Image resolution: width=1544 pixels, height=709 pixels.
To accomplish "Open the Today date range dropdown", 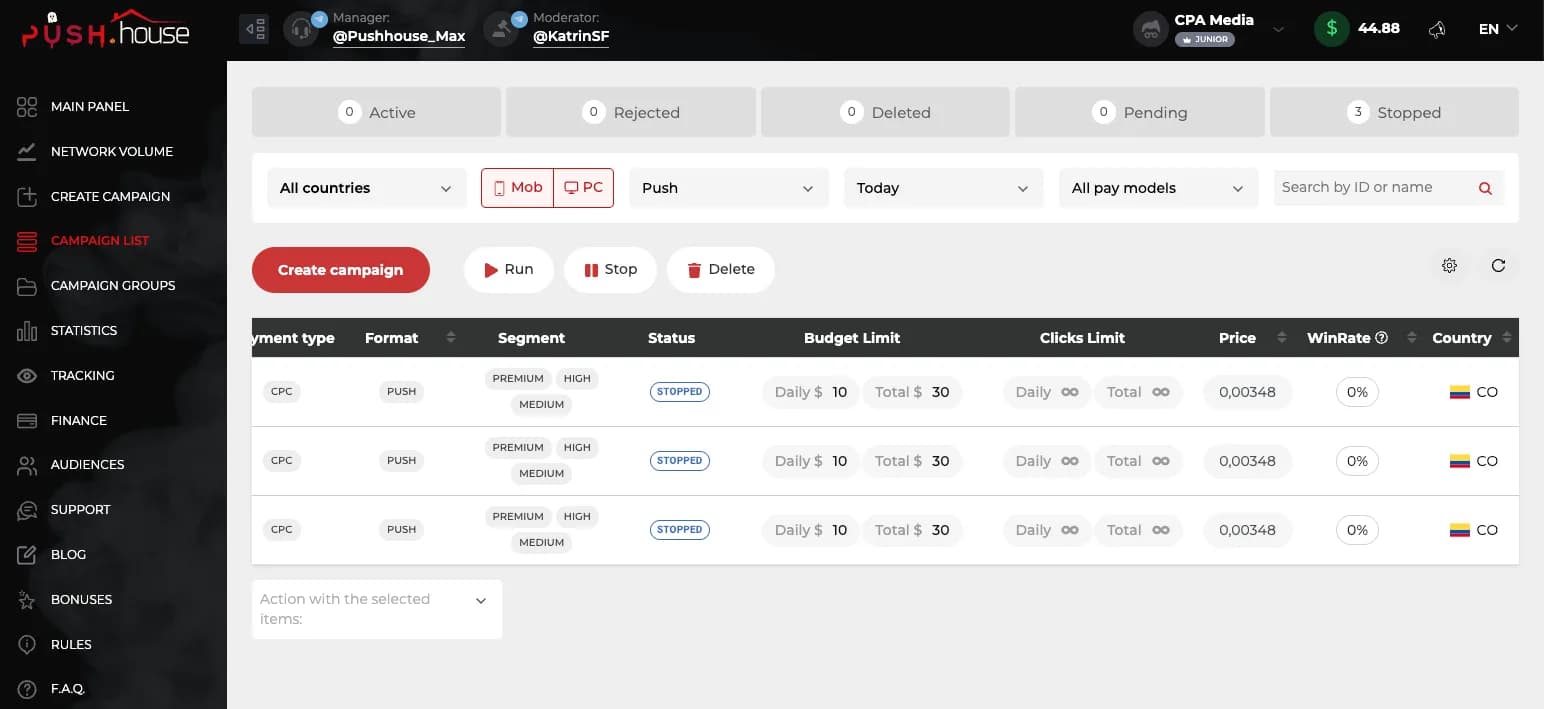I will [944, 188].
